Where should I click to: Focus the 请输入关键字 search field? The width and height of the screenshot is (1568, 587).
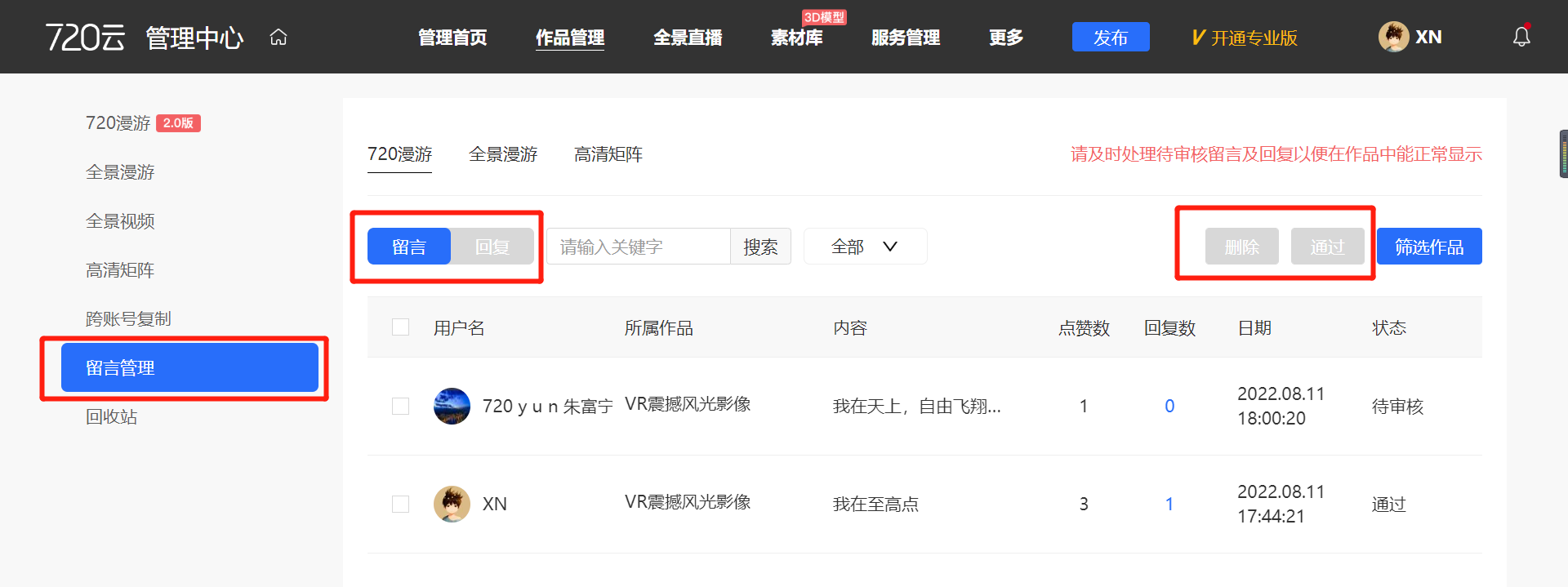pyautogui.click(x=638, y=247)
